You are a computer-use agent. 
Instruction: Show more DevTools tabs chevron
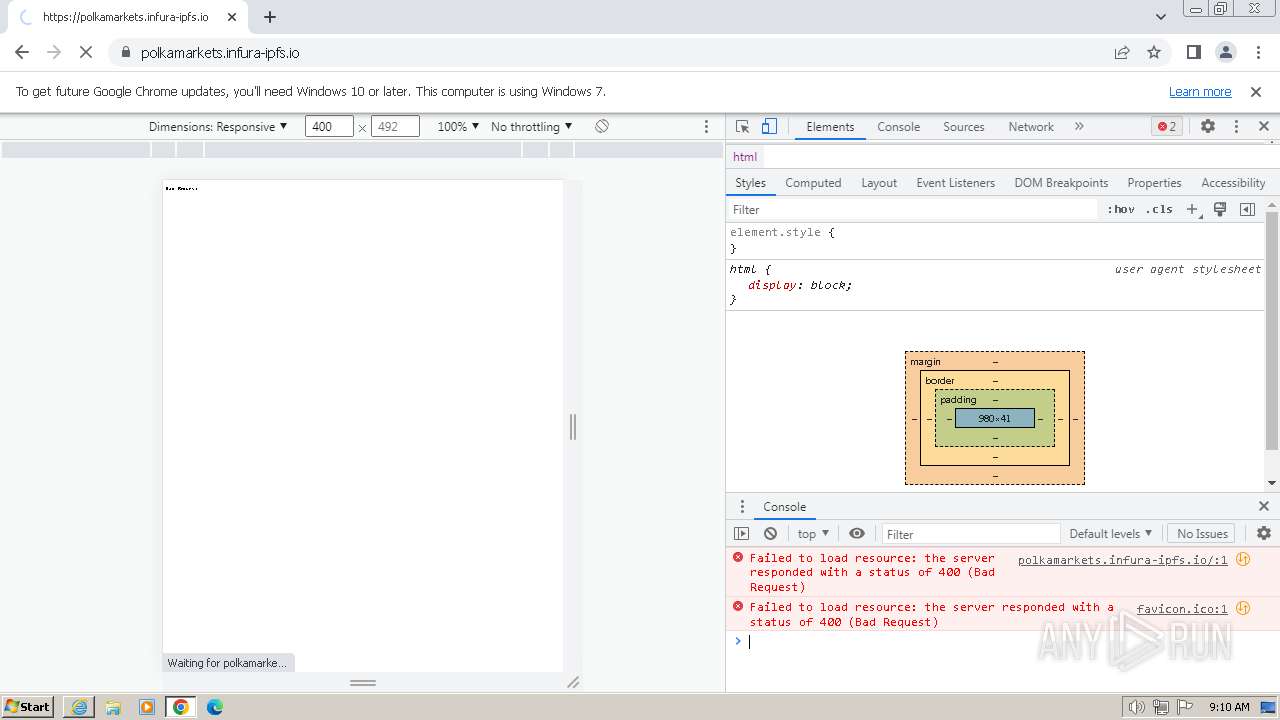[x=1079, y=127]
